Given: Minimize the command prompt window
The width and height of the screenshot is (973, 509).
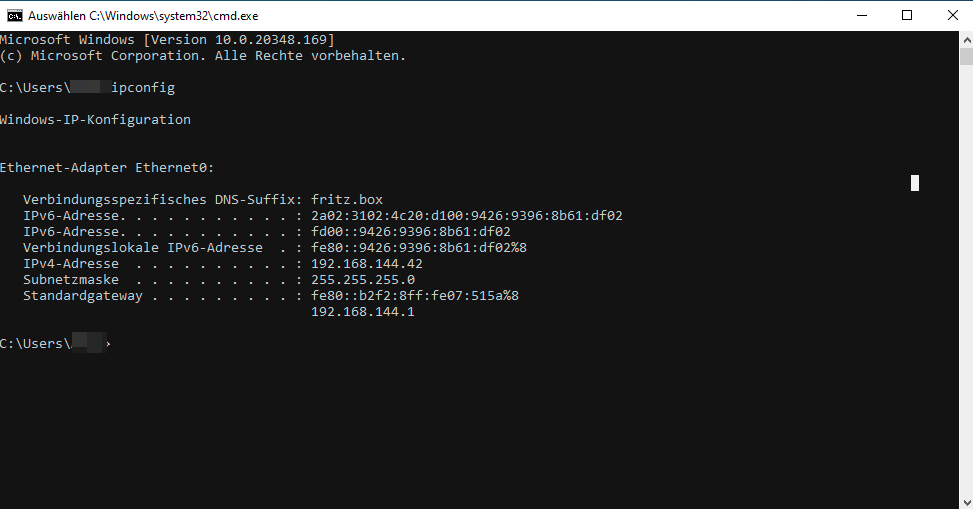Looking at the screenshot, I should point(861,16).
